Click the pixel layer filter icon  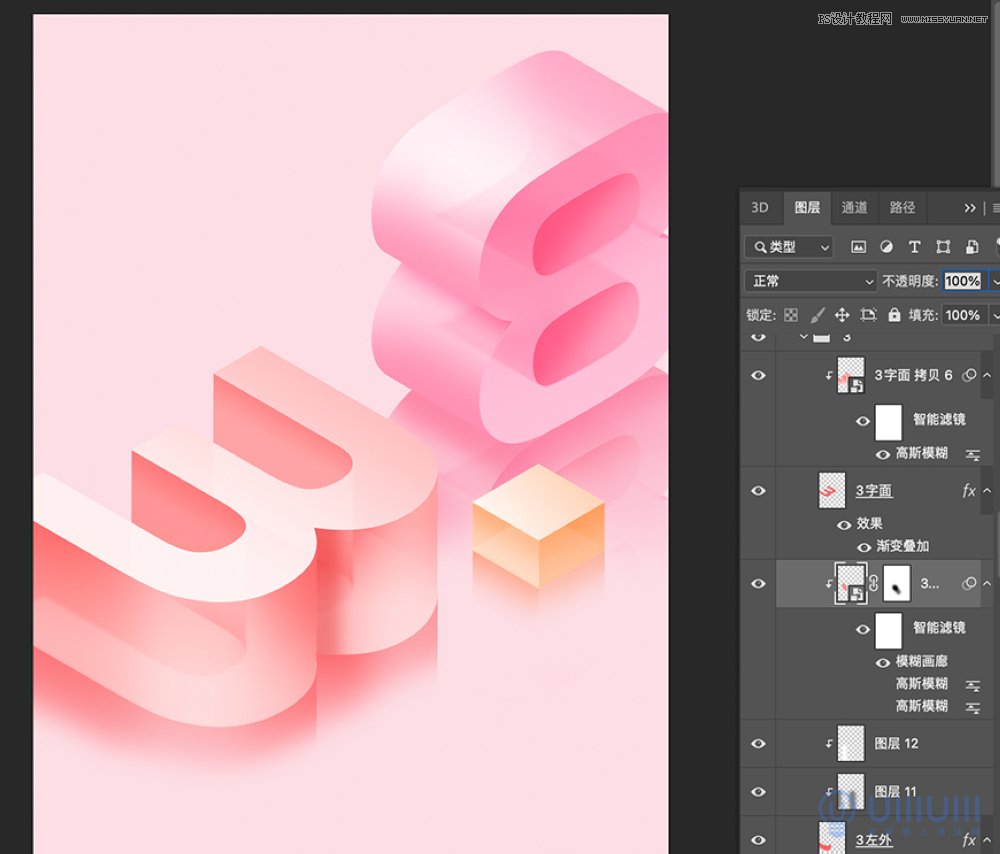858,247
